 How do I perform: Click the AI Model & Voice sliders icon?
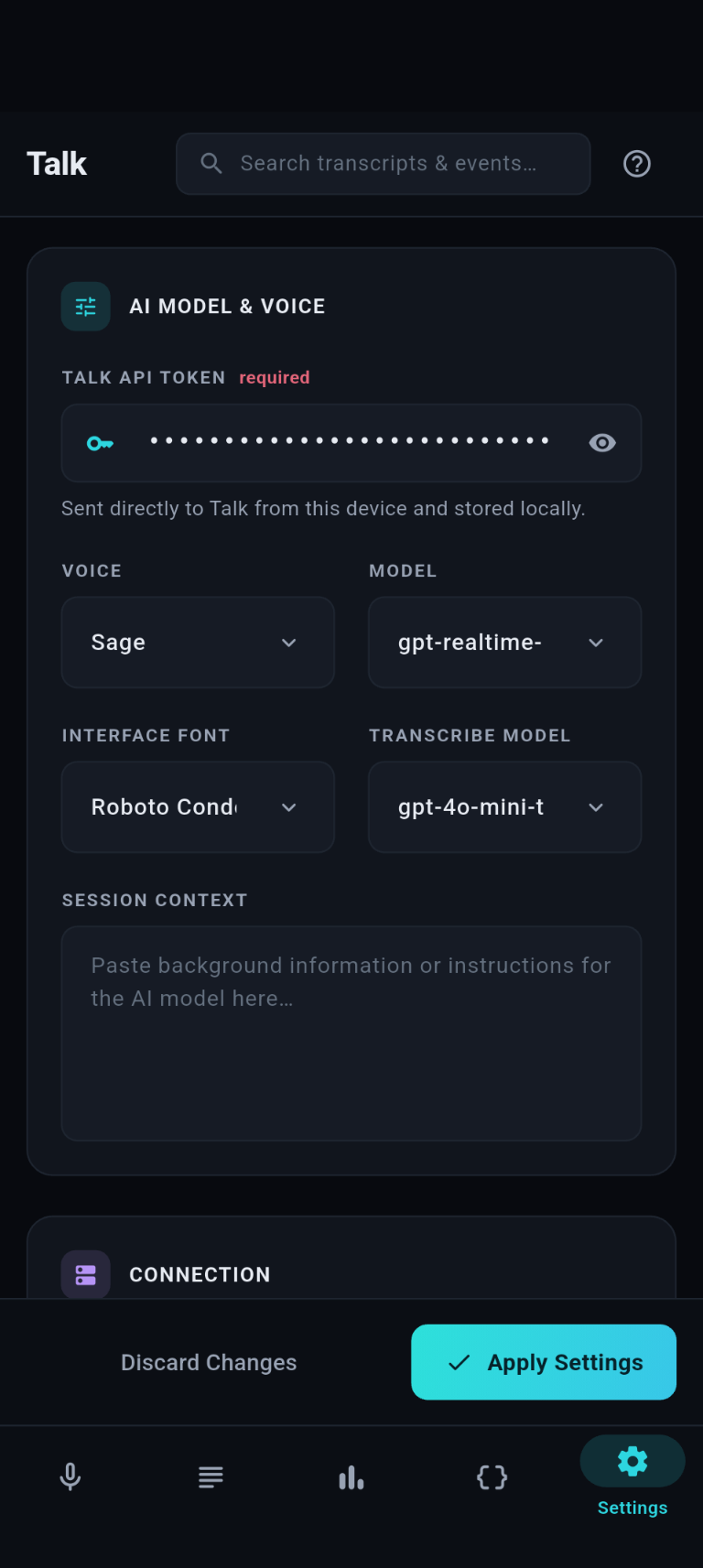[x=86, y=306]
